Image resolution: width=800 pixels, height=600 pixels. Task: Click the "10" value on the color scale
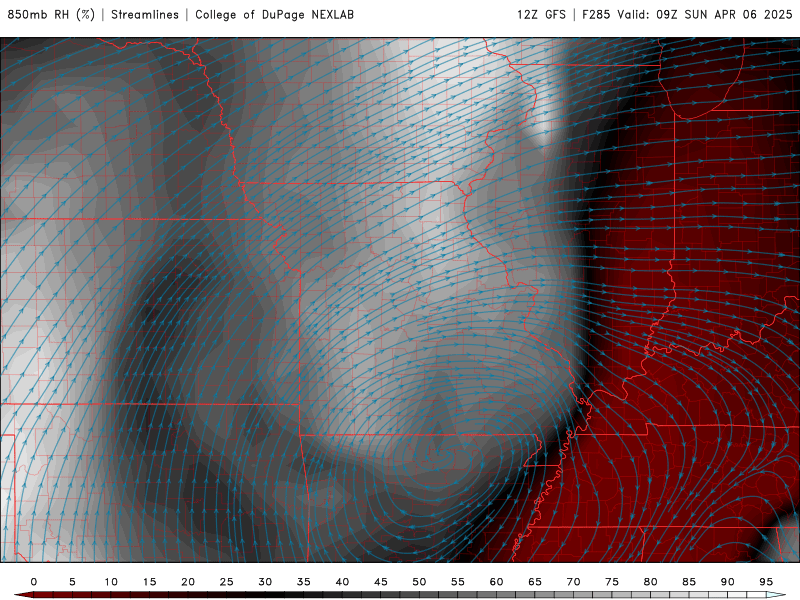coord(111,582)
